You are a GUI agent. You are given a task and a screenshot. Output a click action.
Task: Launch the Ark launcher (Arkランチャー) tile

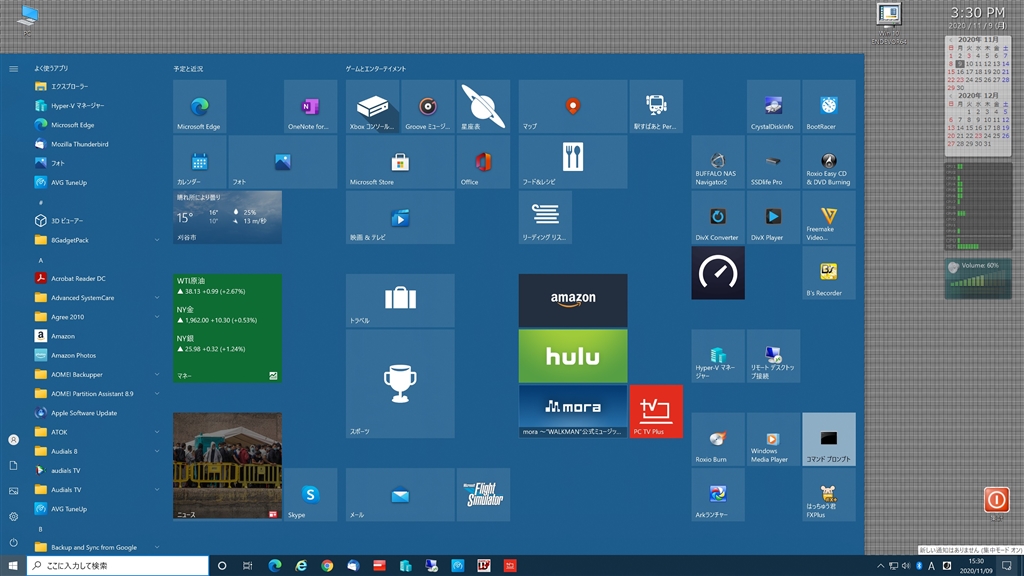pyautogui.click(x=718, y=495)
